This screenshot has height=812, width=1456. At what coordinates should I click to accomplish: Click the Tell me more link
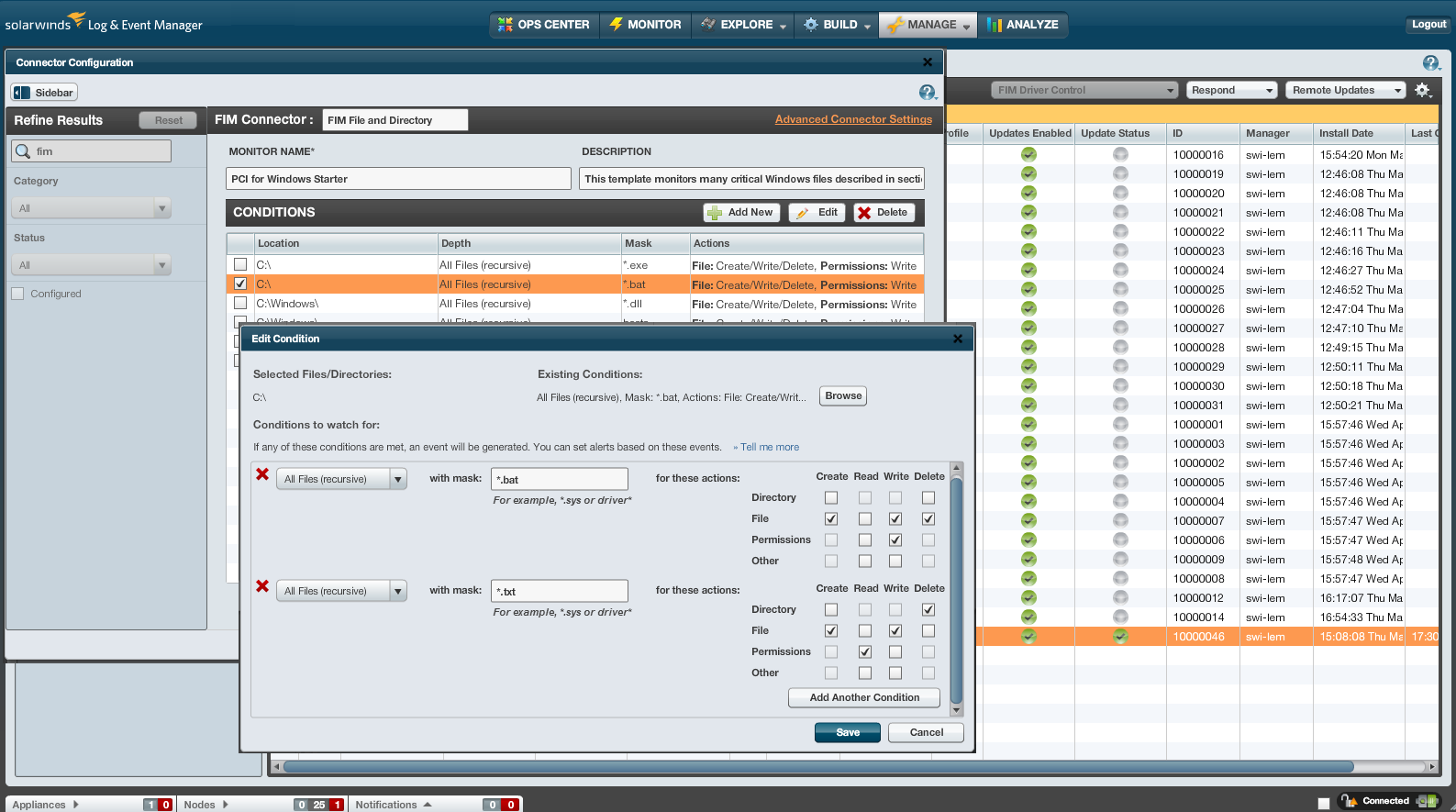point(770,447)
